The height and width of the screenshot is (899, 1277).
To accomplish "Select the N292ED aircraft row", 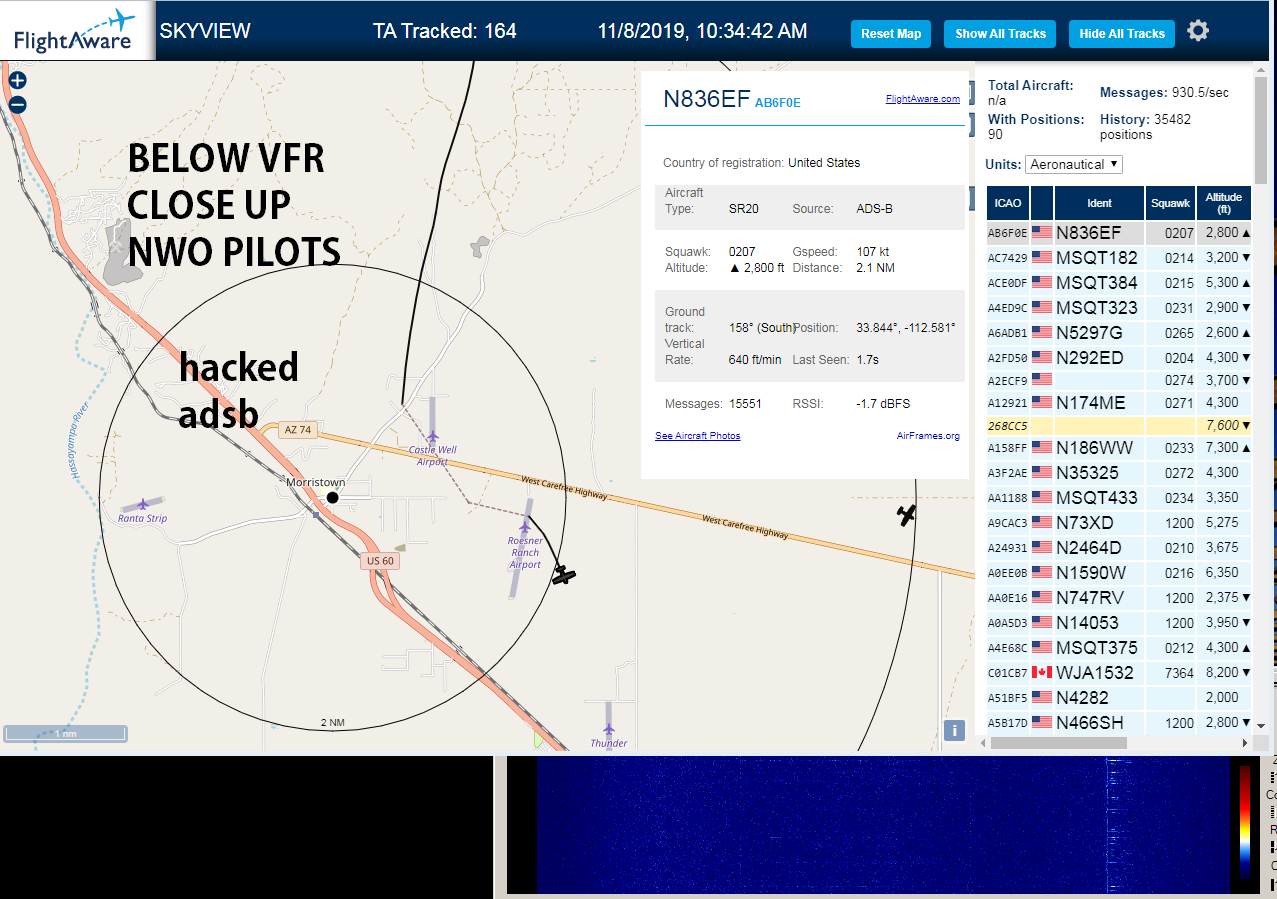I will (1118, 357).
